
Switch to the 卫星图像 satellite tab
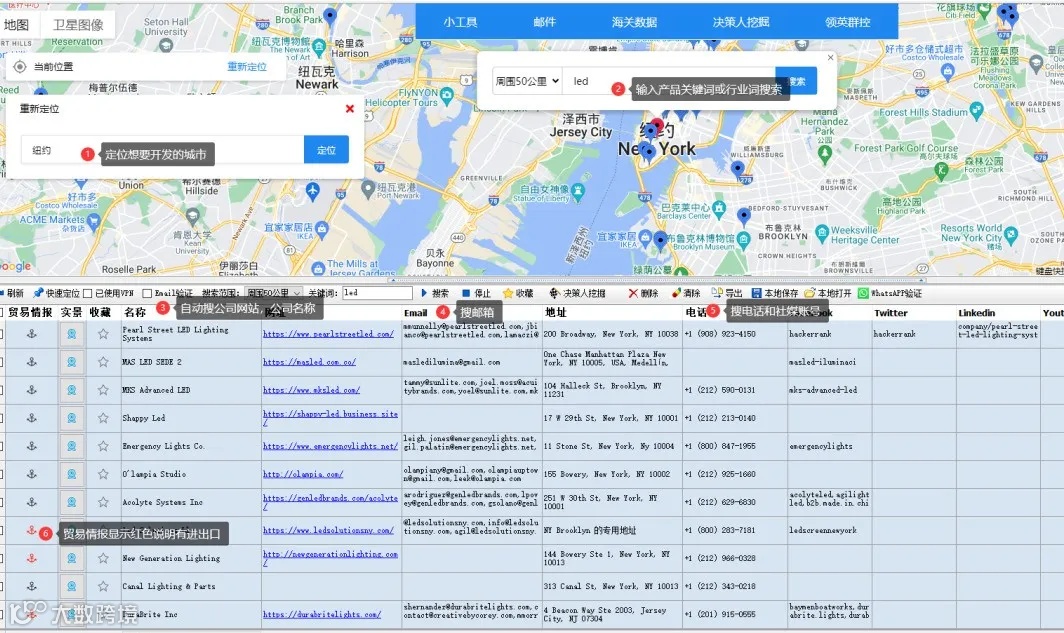pos(78,24)
